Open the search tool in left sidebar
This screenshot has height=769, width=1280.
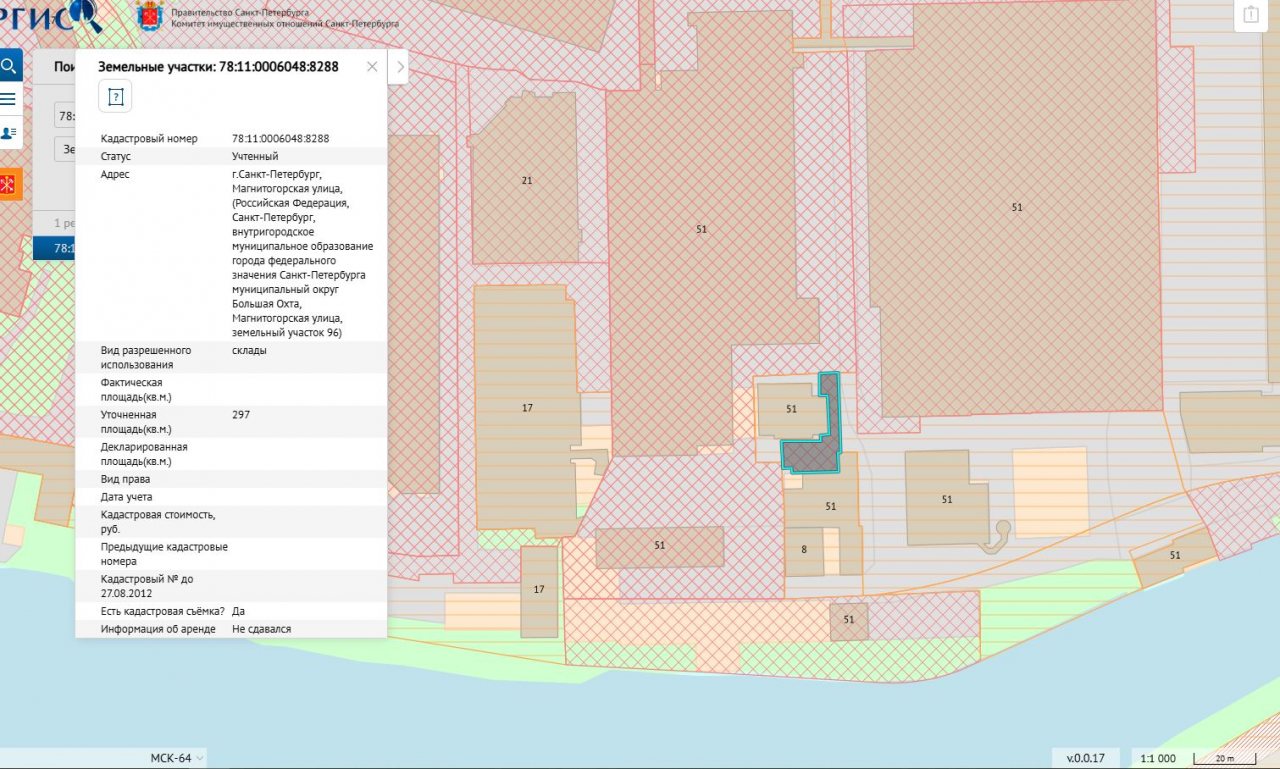pyautogui.click(x=9, y=67)
